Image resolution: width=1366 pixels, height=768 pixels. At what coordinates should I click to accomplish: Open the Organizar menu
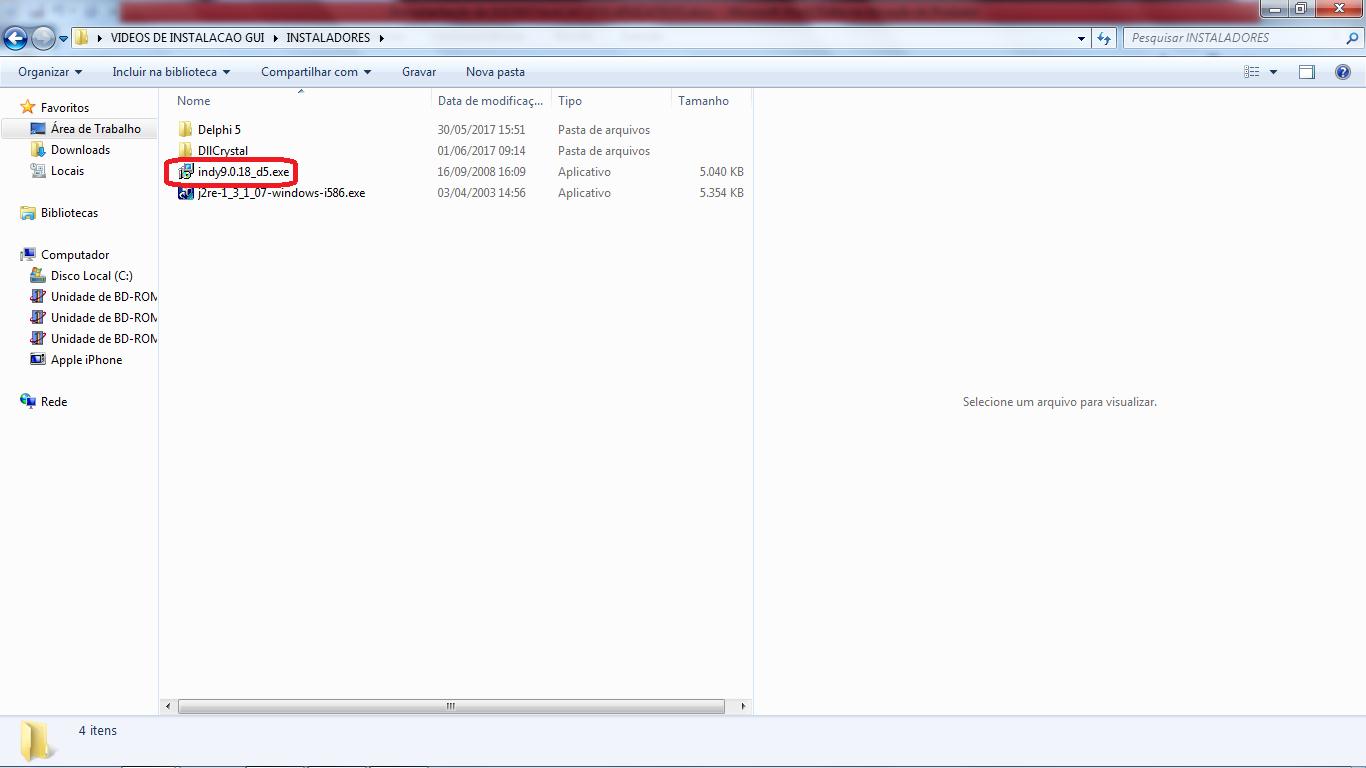(50, 72)
